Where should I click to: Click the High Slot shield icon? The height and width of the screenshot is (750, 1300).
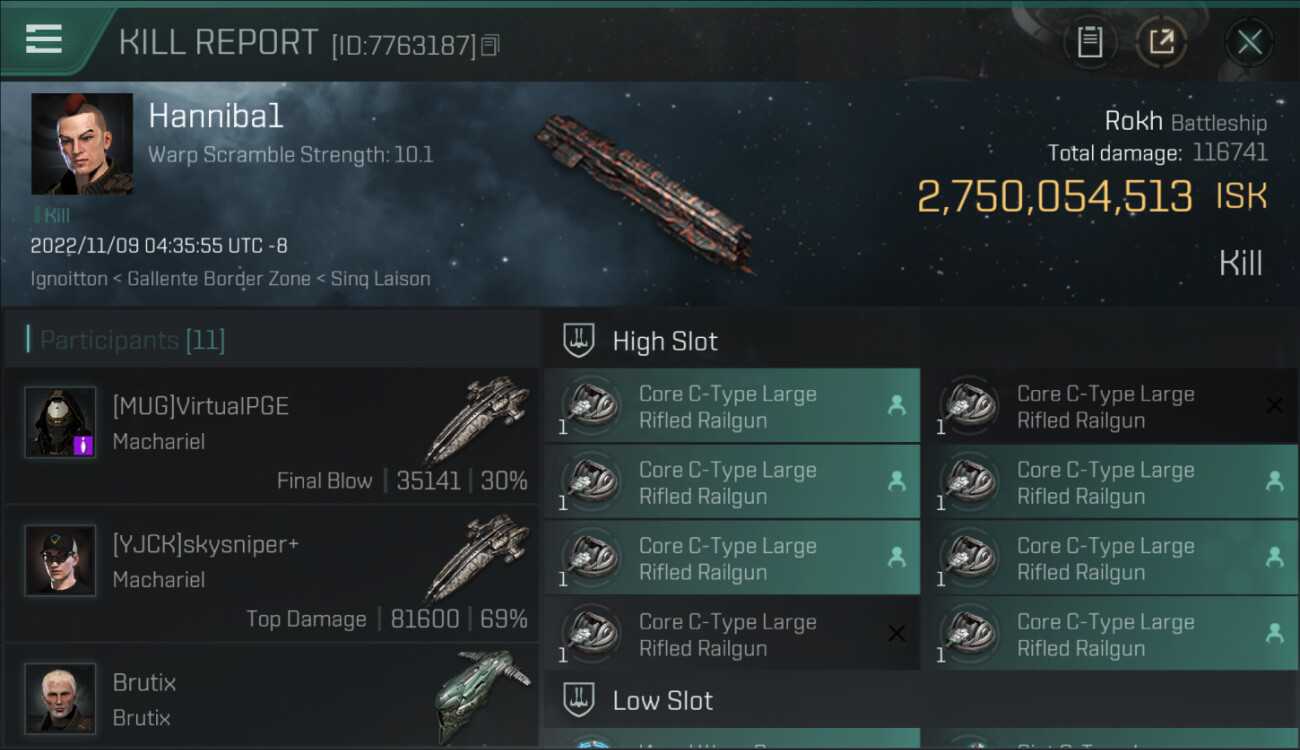579,341
